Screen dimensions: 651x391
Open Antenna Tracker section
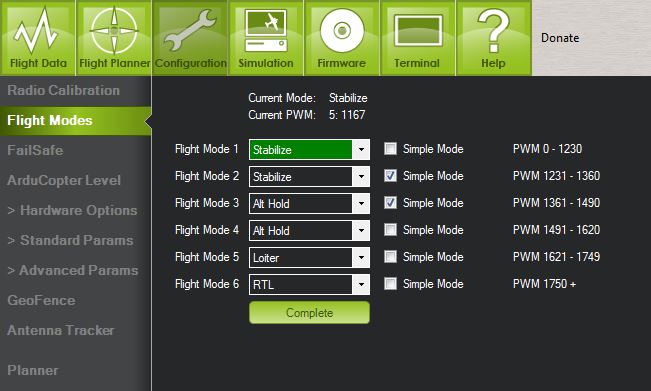pyautogui.click(x=61, y=330)
